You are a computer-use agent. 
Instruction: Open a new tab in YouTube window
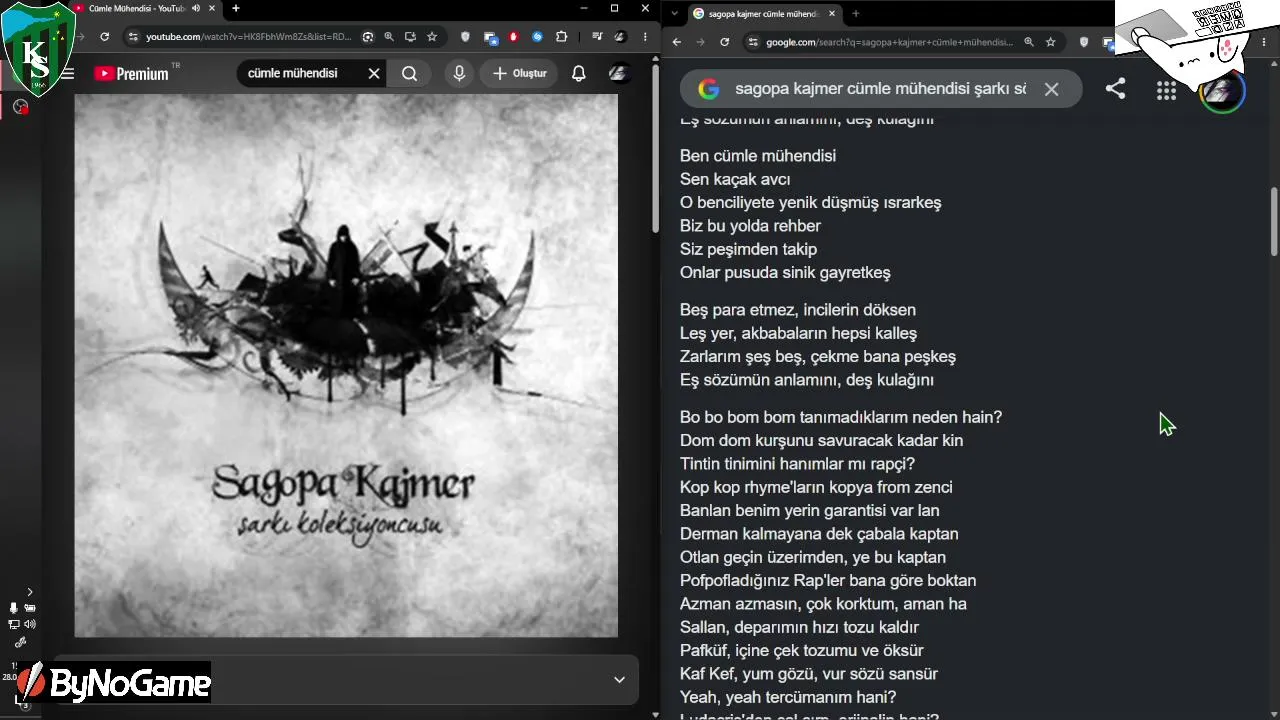236,9
